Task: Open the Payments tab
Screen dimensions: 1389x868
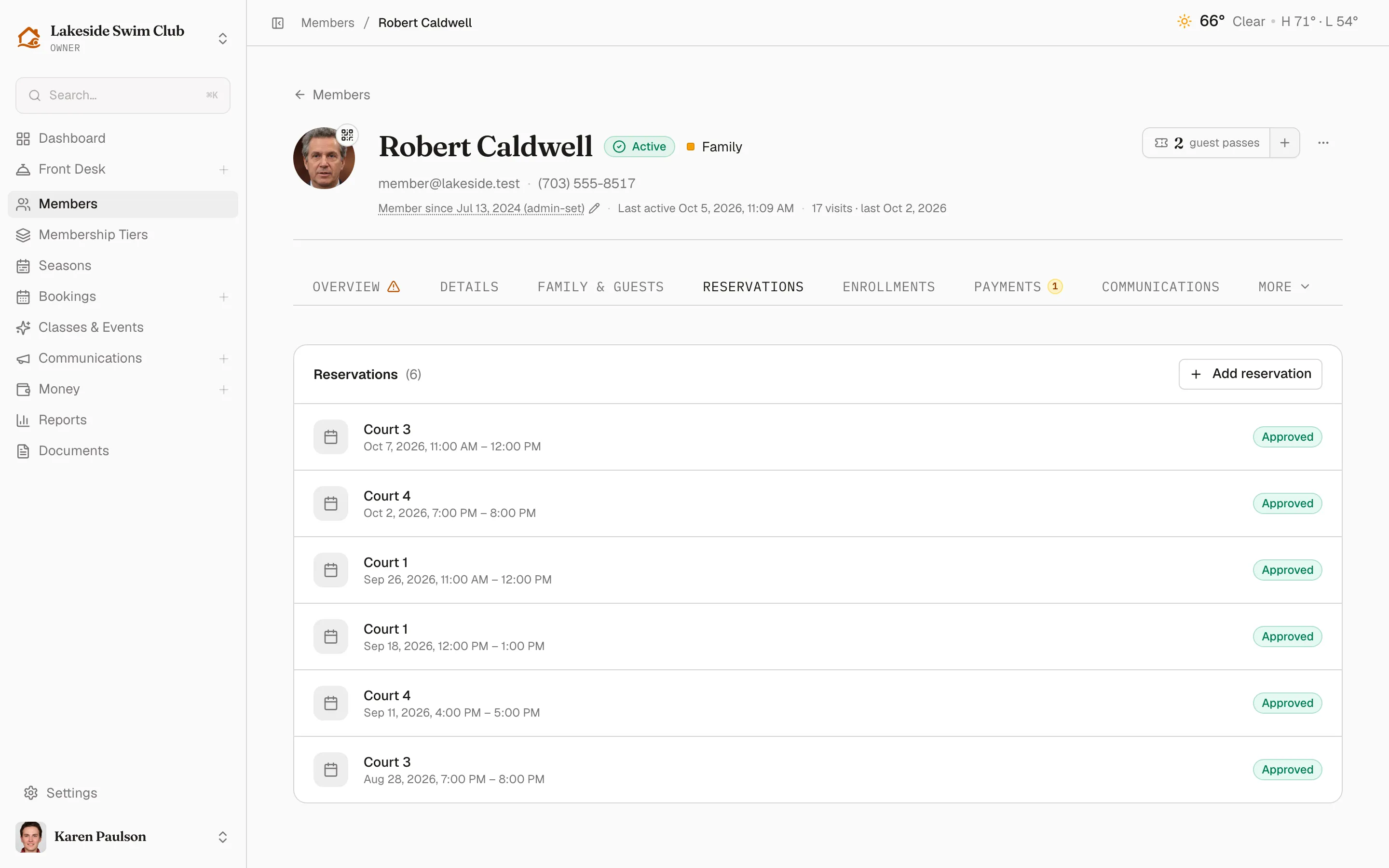Action: click(1018, 286)
